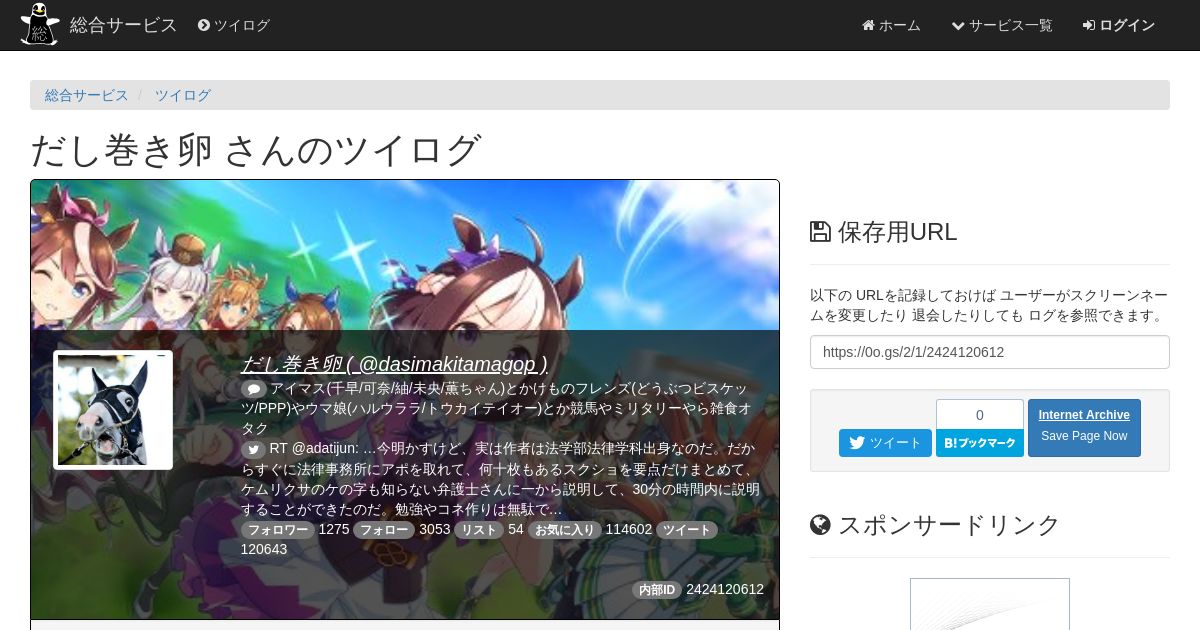This screenshot has width=1200, height=630.
Task: Click the login arrow icon in navbar
Action: 1088,25
